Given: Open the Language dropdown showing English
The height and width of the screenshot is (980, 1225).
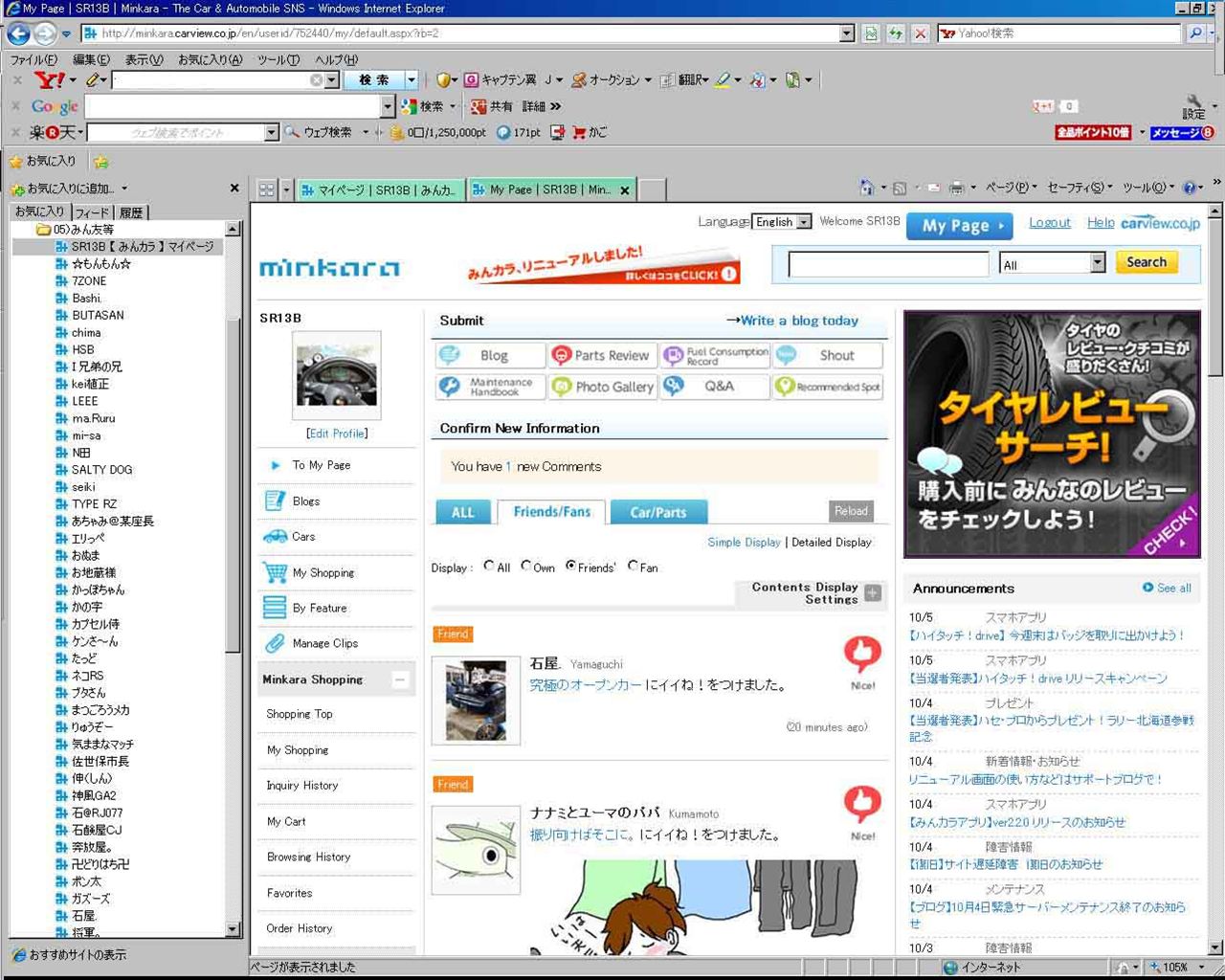Looking at the screenshot, I should click(x=782, y=222).
